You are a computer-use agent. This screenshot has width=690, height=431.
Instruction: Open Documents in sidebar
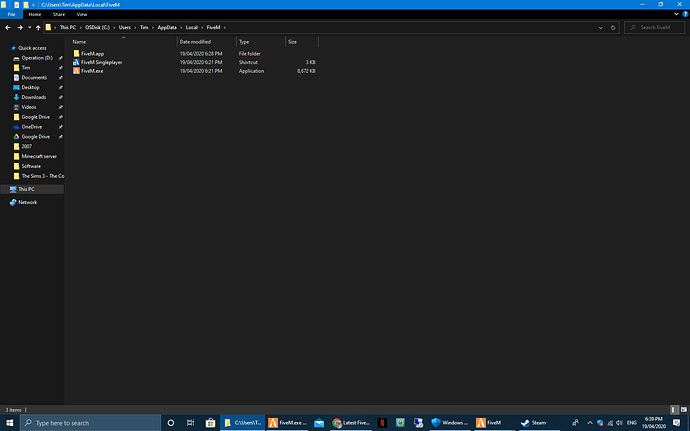pyautogui.click(x=34, y=77)
